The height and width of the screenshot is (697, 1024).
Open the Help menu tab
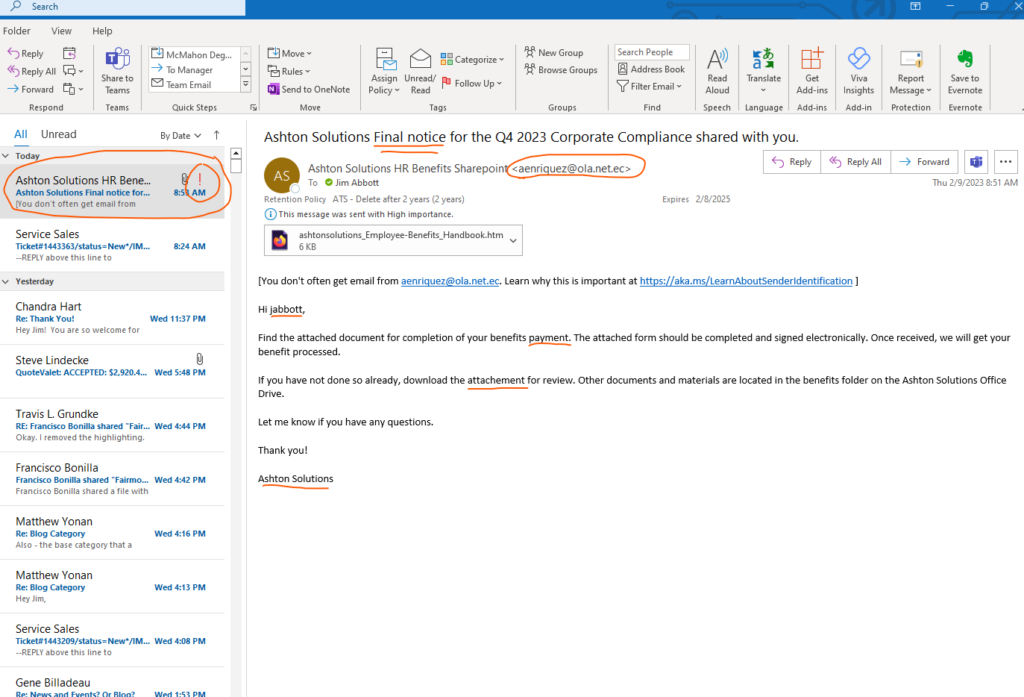click(102, 31)
